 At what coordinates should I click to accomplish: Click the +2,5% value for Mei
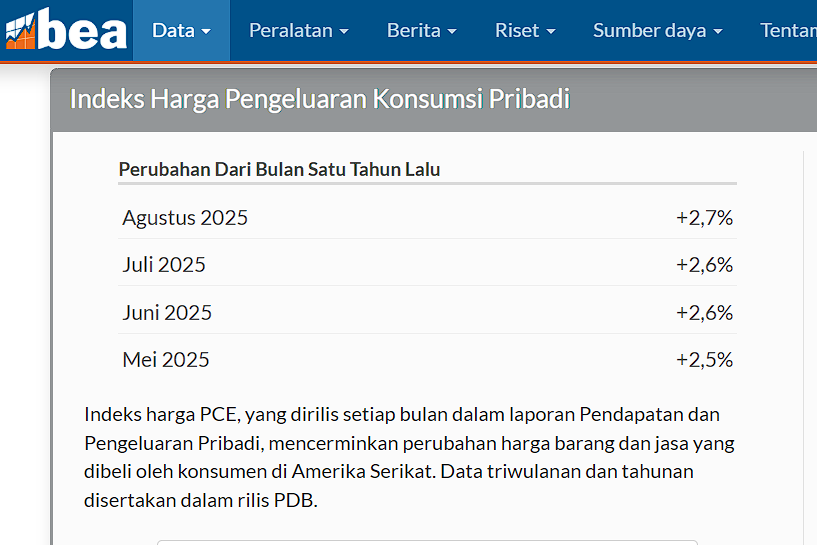click(704, 360)
